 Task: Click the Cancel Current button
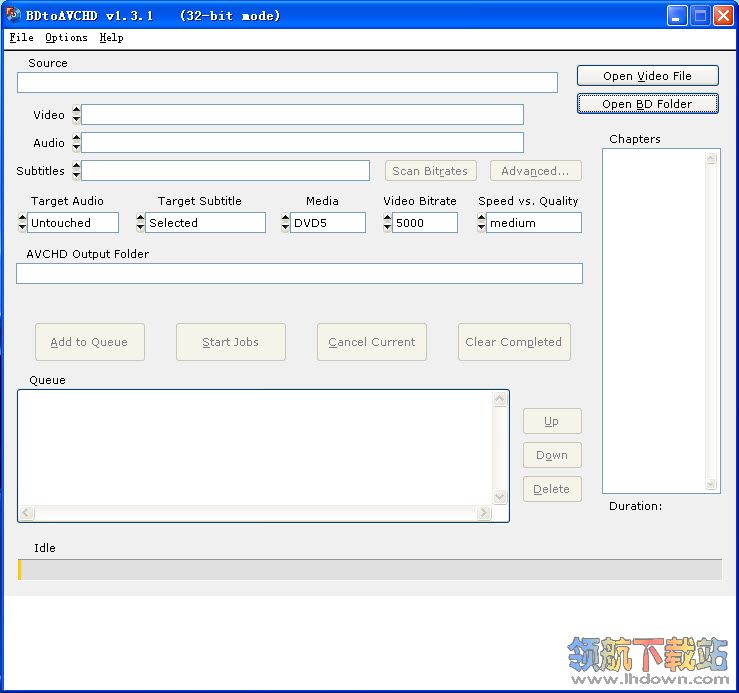tap(372, 342)
